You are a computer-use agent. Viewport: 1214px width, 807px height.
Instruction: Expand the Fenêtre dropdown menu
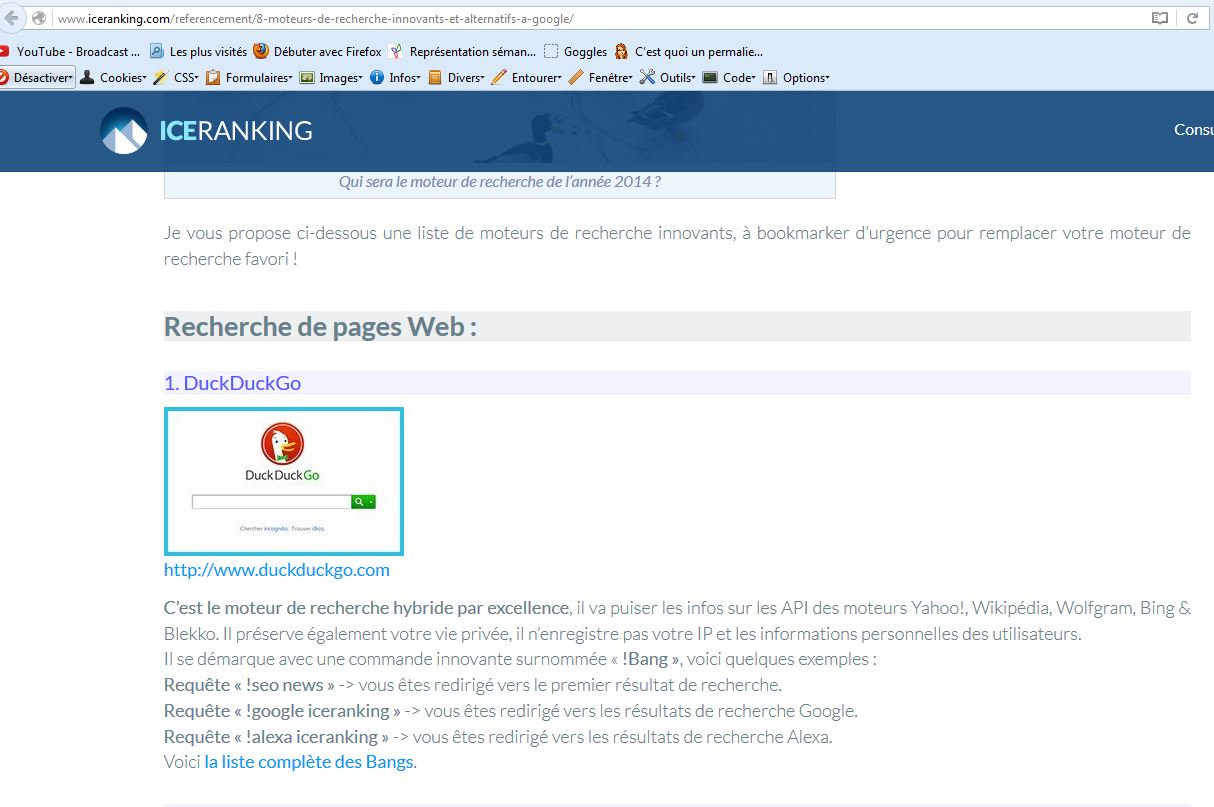click(x=600, y=77)
